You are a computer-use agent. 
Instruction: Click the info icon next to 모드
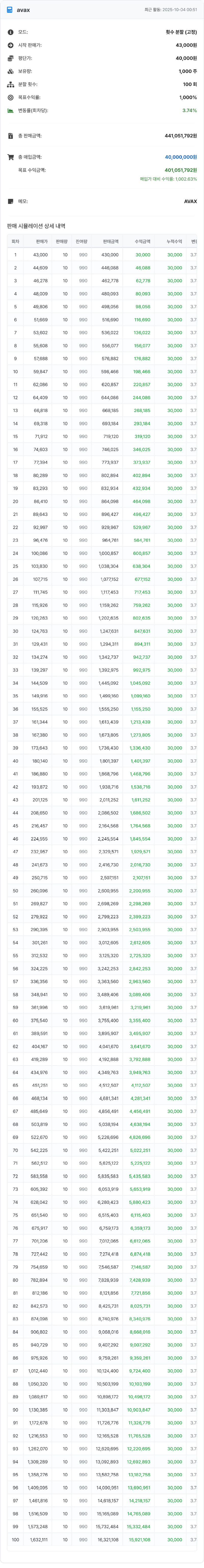pos(10,32)
